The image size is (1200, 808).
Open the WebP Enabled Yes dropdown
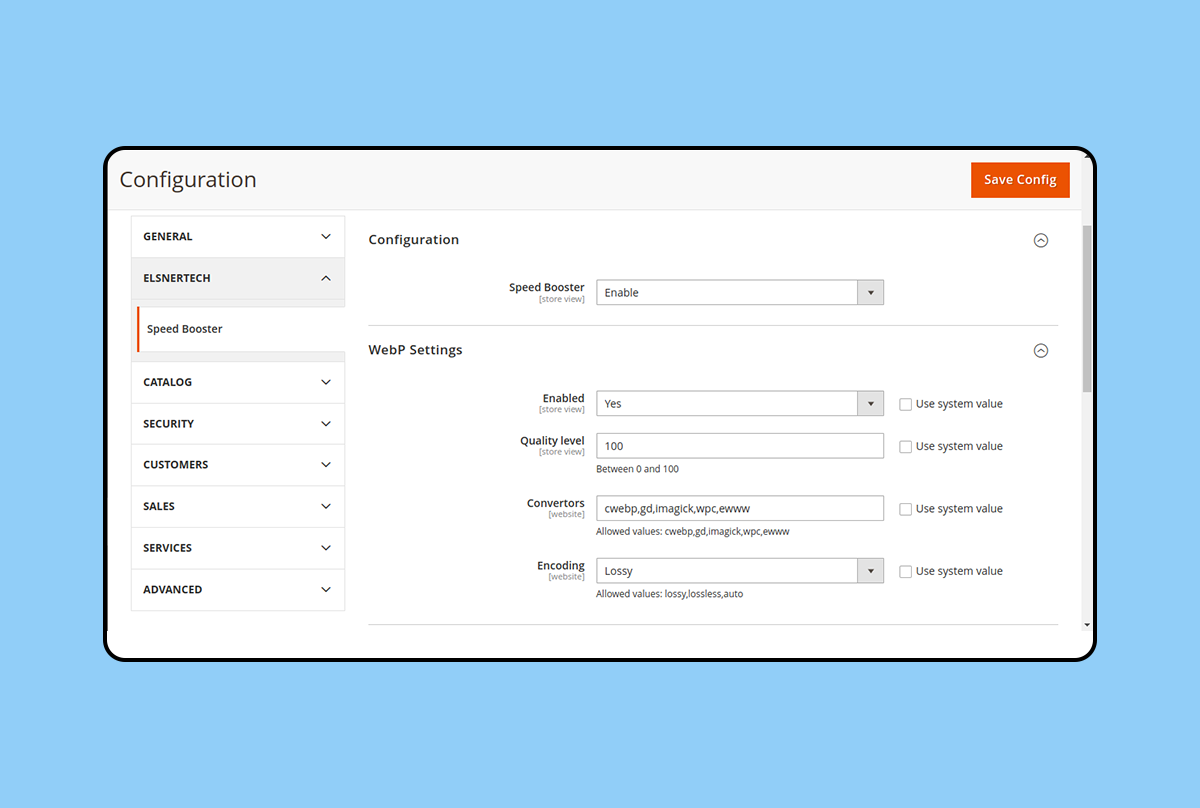coord(739,404)
